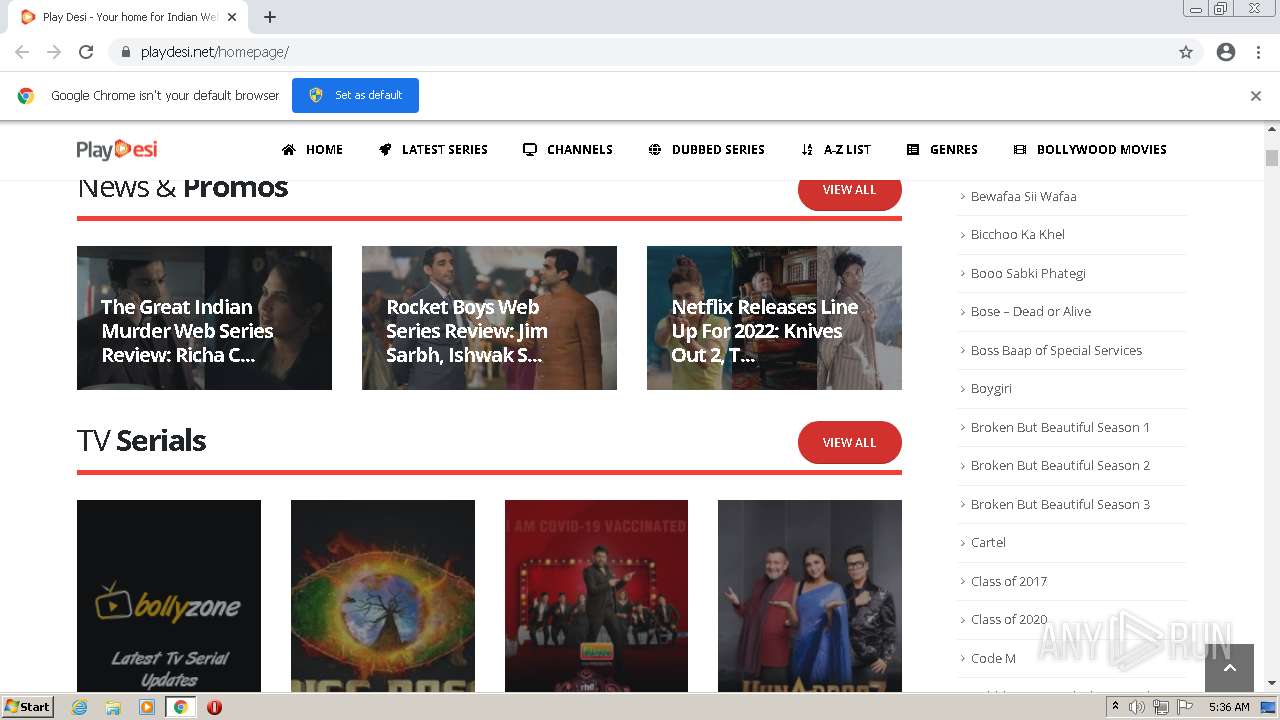This screenshot has width=1280, height=720.
Task: Open Broken But Beautiful Season 2 link
Action: coord(1060,466)
